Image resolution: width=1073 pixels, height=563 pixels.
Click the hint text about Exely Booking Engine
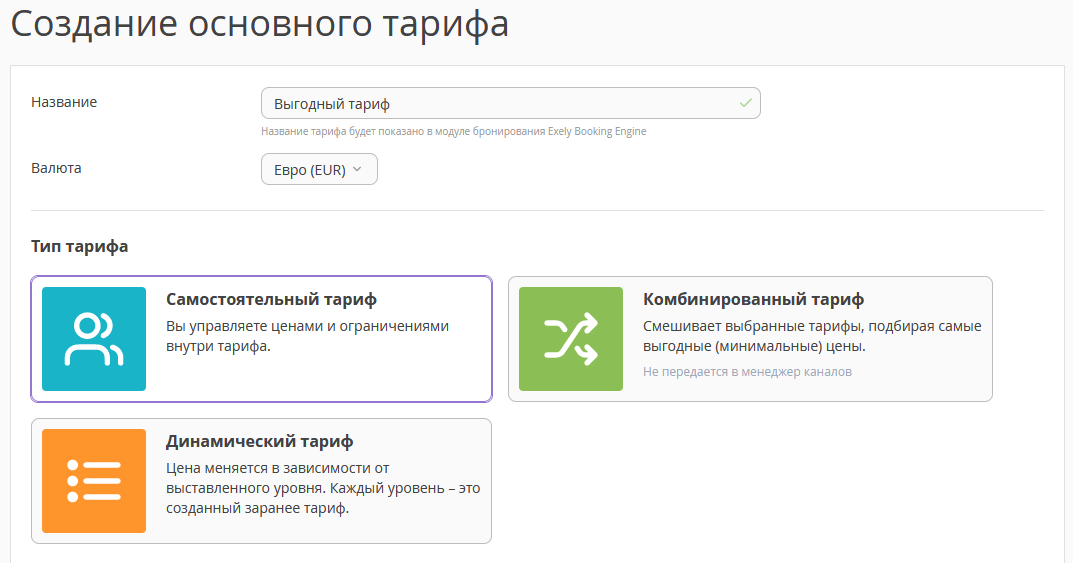tap(454, 131)
